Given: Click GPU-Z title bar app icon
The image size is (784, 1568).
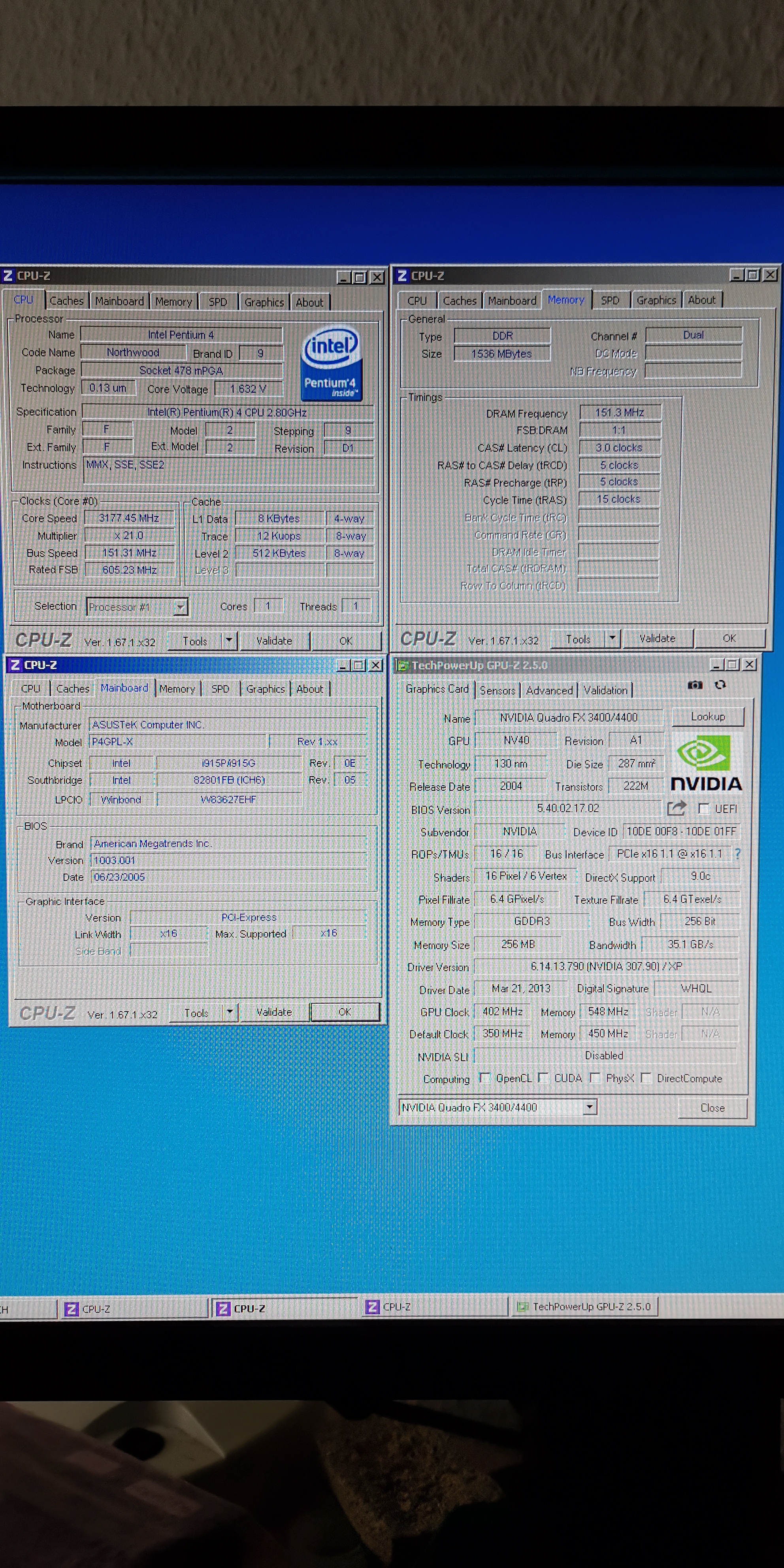Looking at the screenshot, I should [x=402, y=665].
